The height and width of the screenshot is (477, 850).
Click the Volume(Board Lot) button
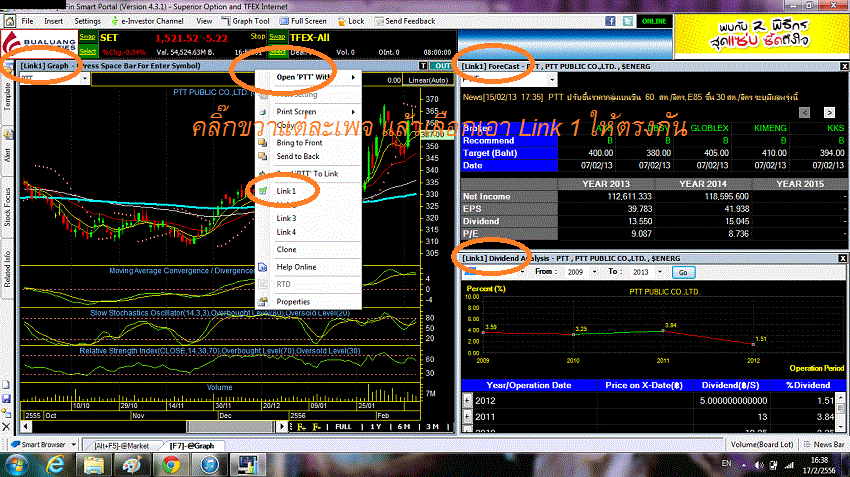[762, 444]
